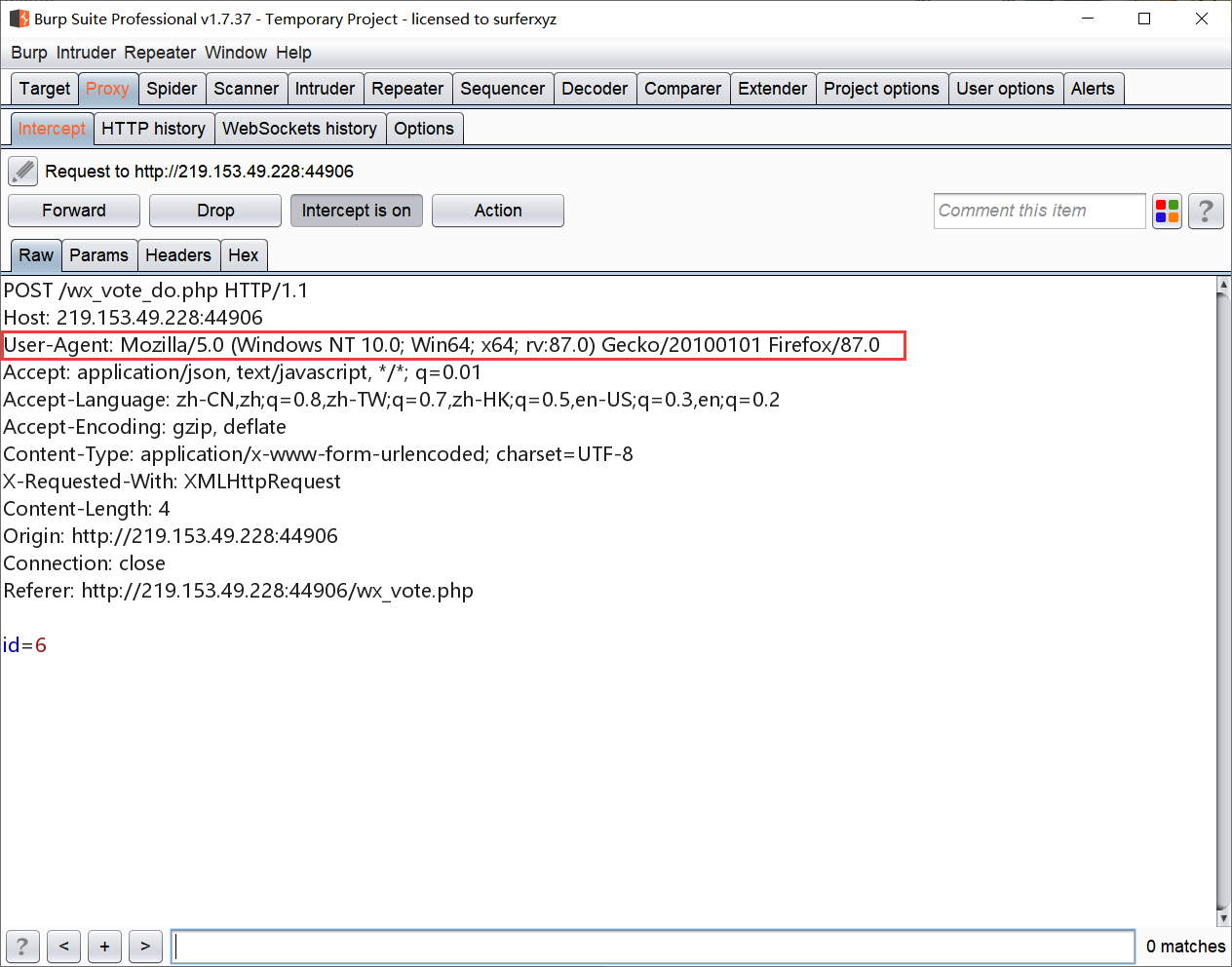Switch to the Spider tab
The image size is (1232, 967).
(172, 89)
